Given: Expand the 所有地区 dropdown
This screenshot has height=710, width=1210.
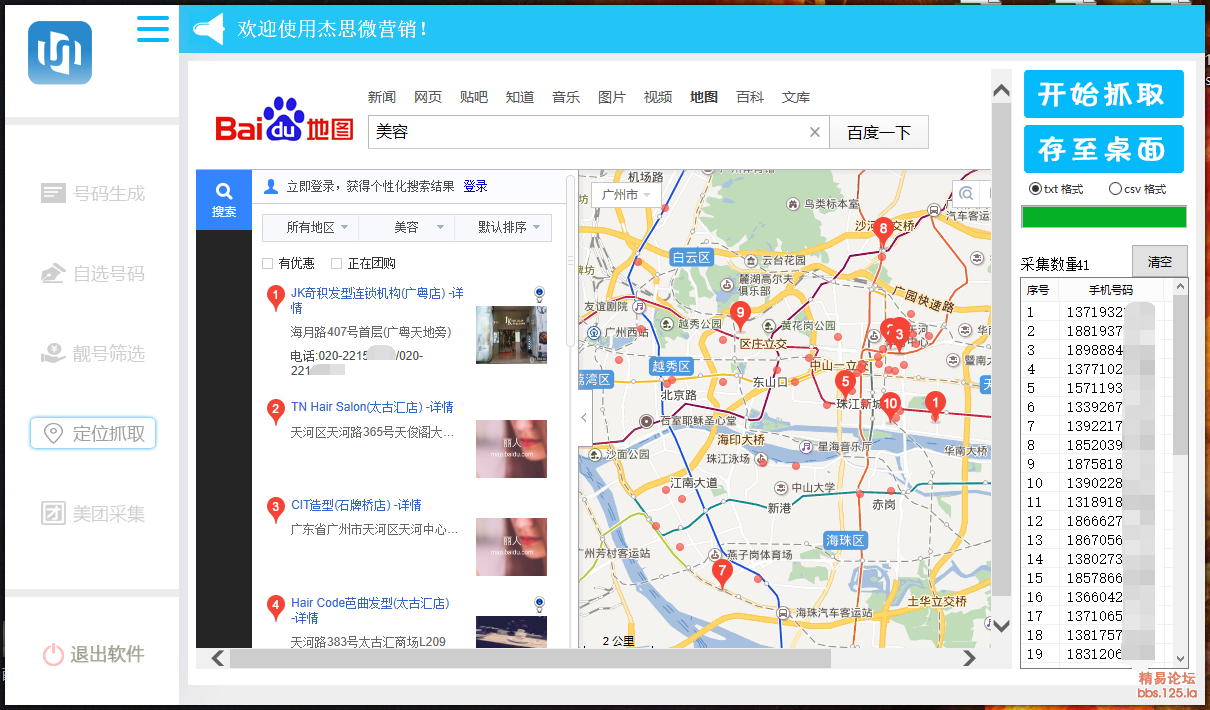Looking at the screenshot, I should click(x=310, y=228).
